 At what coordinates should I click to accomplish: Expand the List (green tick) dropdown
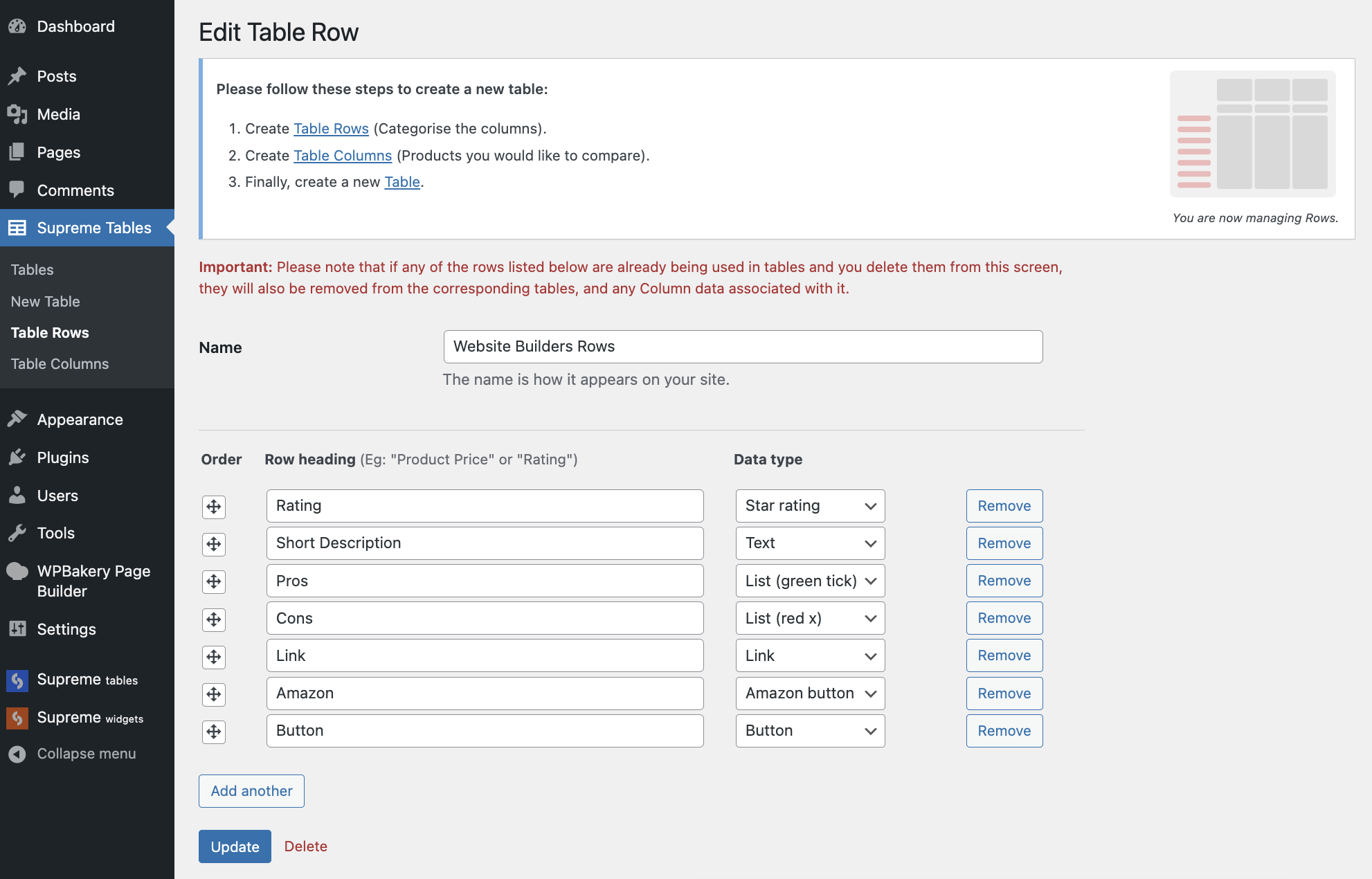(x=810, y=581)
